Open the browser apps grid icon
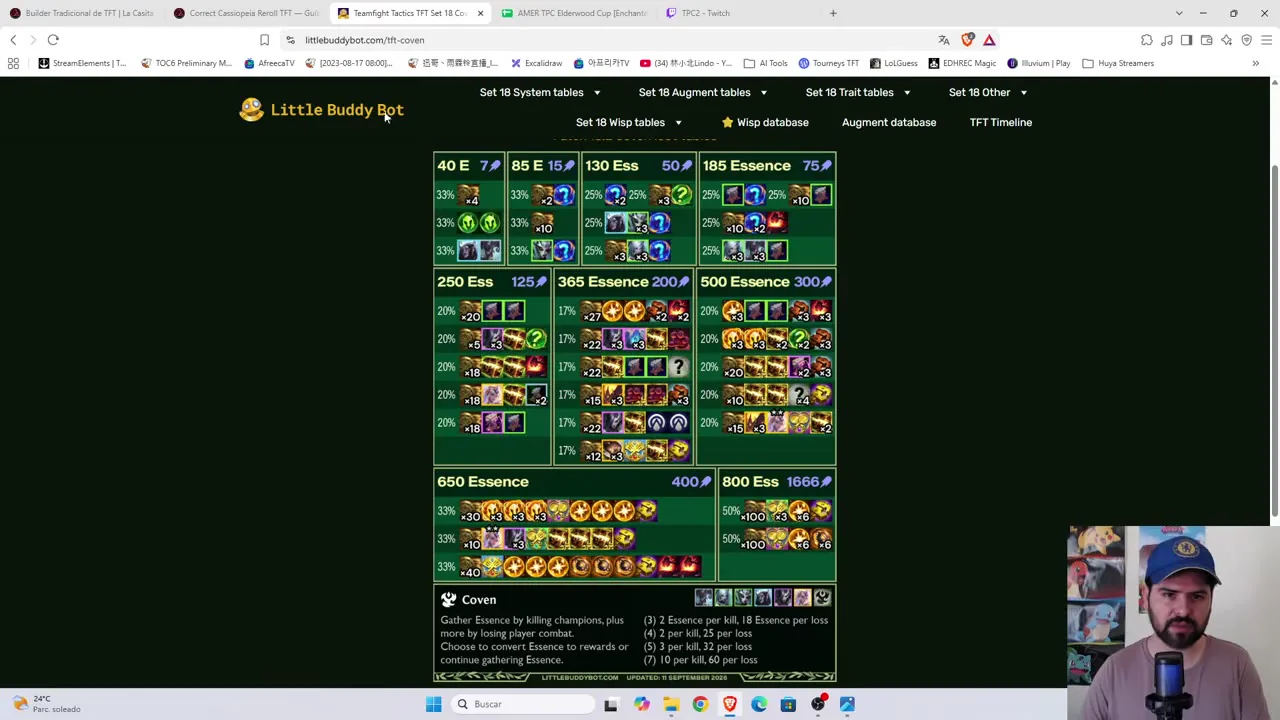1280x720 pixels. click(x=13, y=63)
